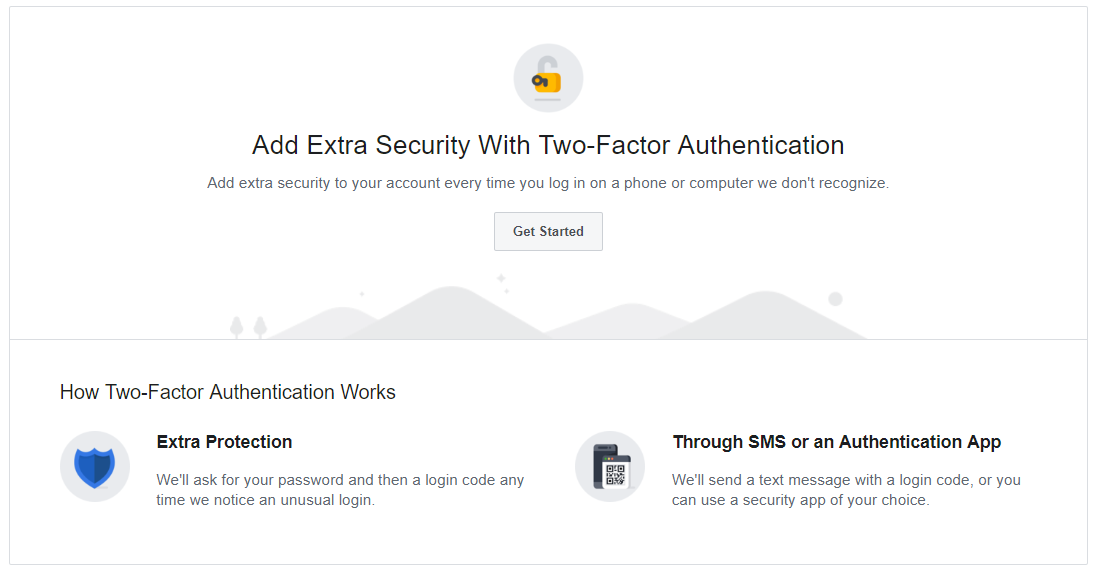
Task: Click the Through SMS or Authentication App title
Action: coord(836,442)
